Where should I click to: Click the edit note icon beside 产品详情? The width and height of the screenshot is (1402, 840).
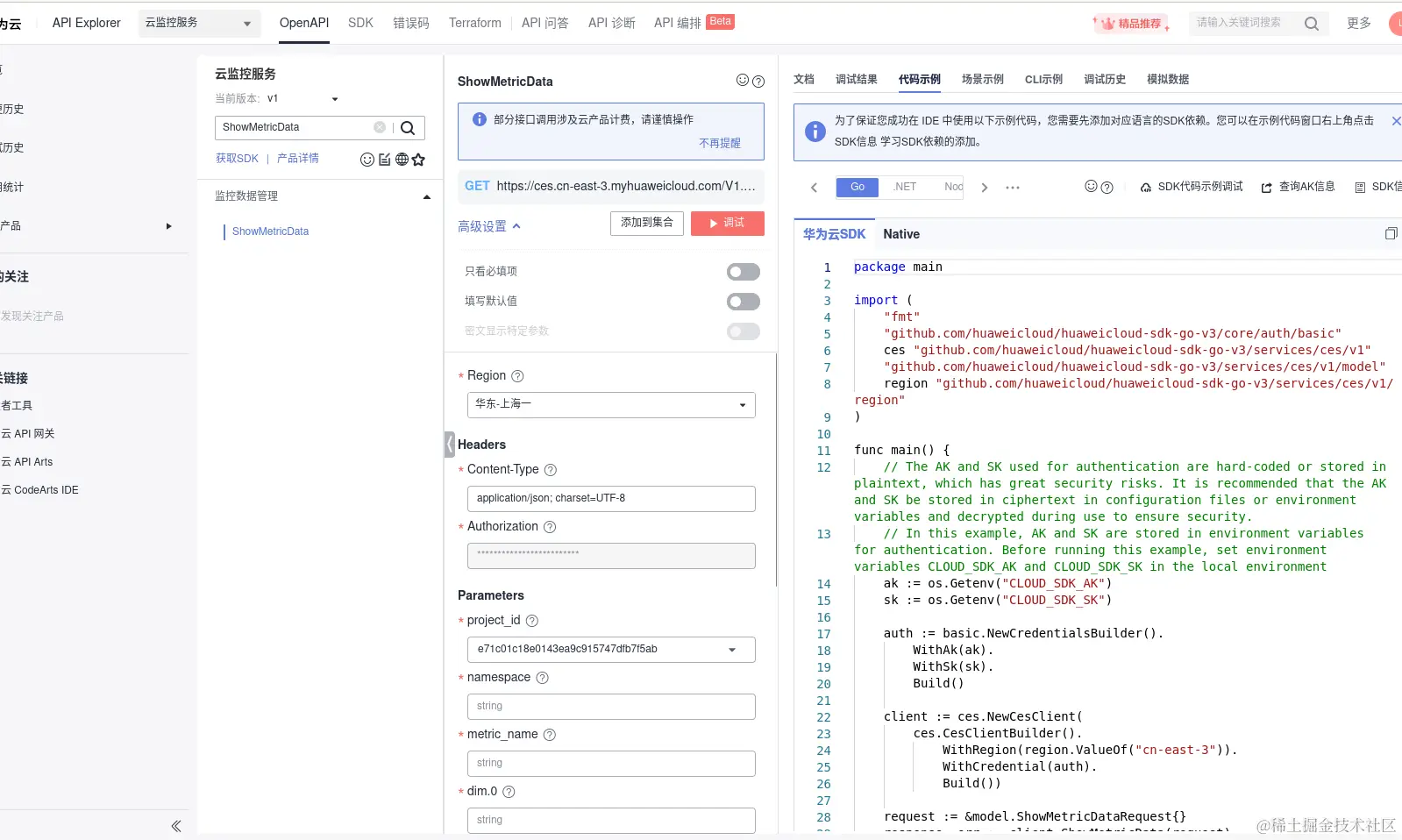(x=385, y=159)
